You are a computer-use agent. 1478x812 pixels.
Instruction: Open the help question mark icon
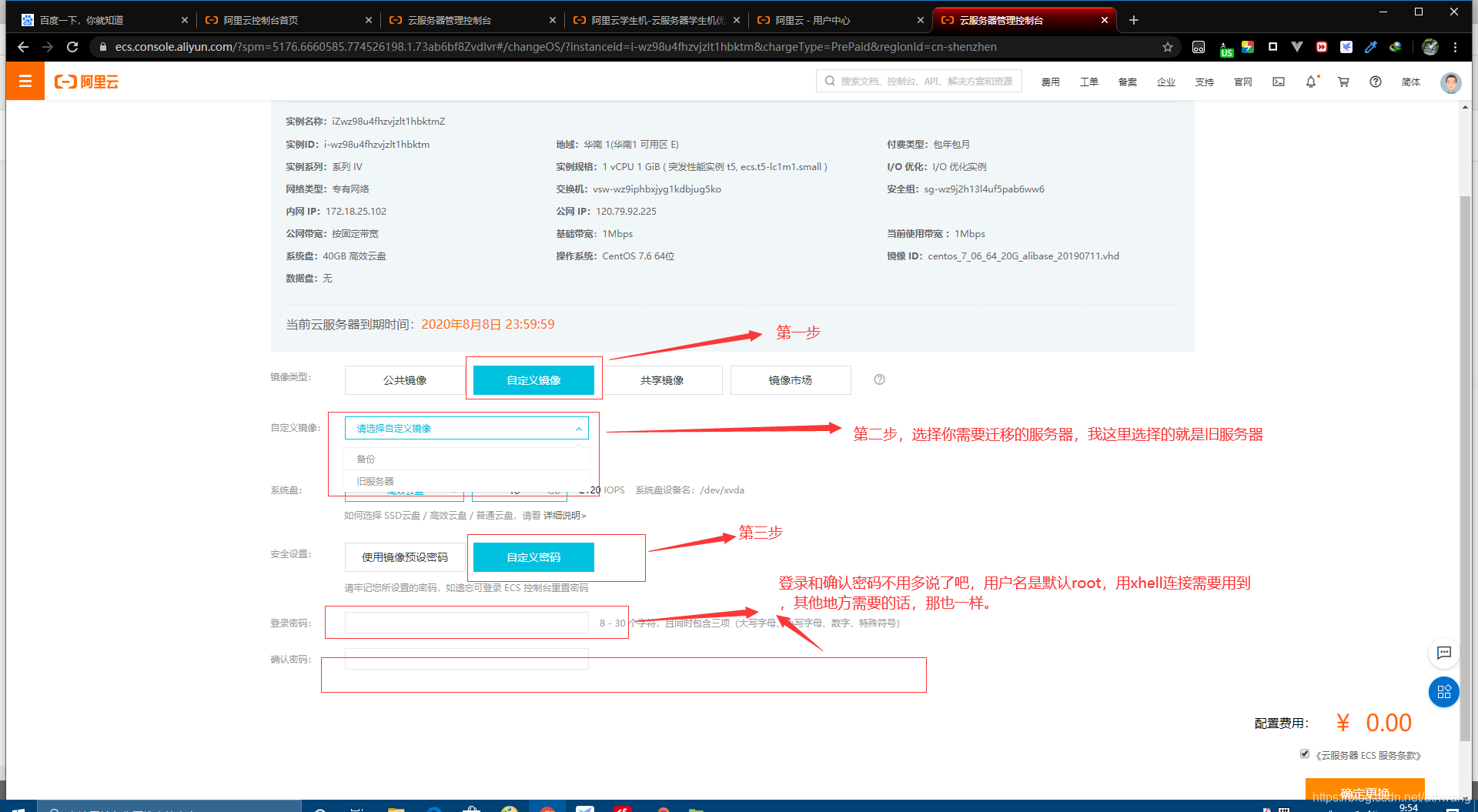[x=1376, y=82]
